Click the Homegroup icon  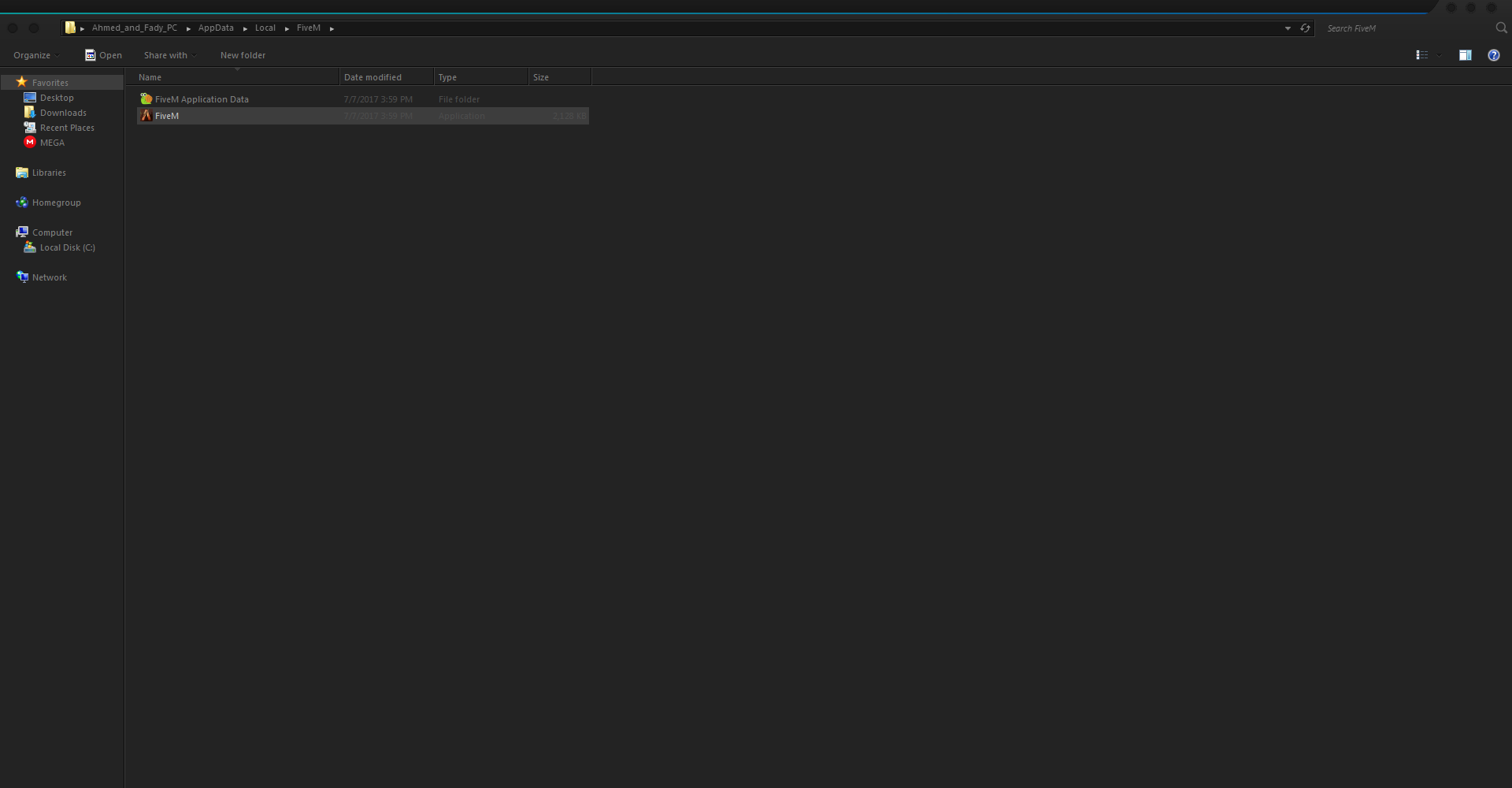(22, 203)
